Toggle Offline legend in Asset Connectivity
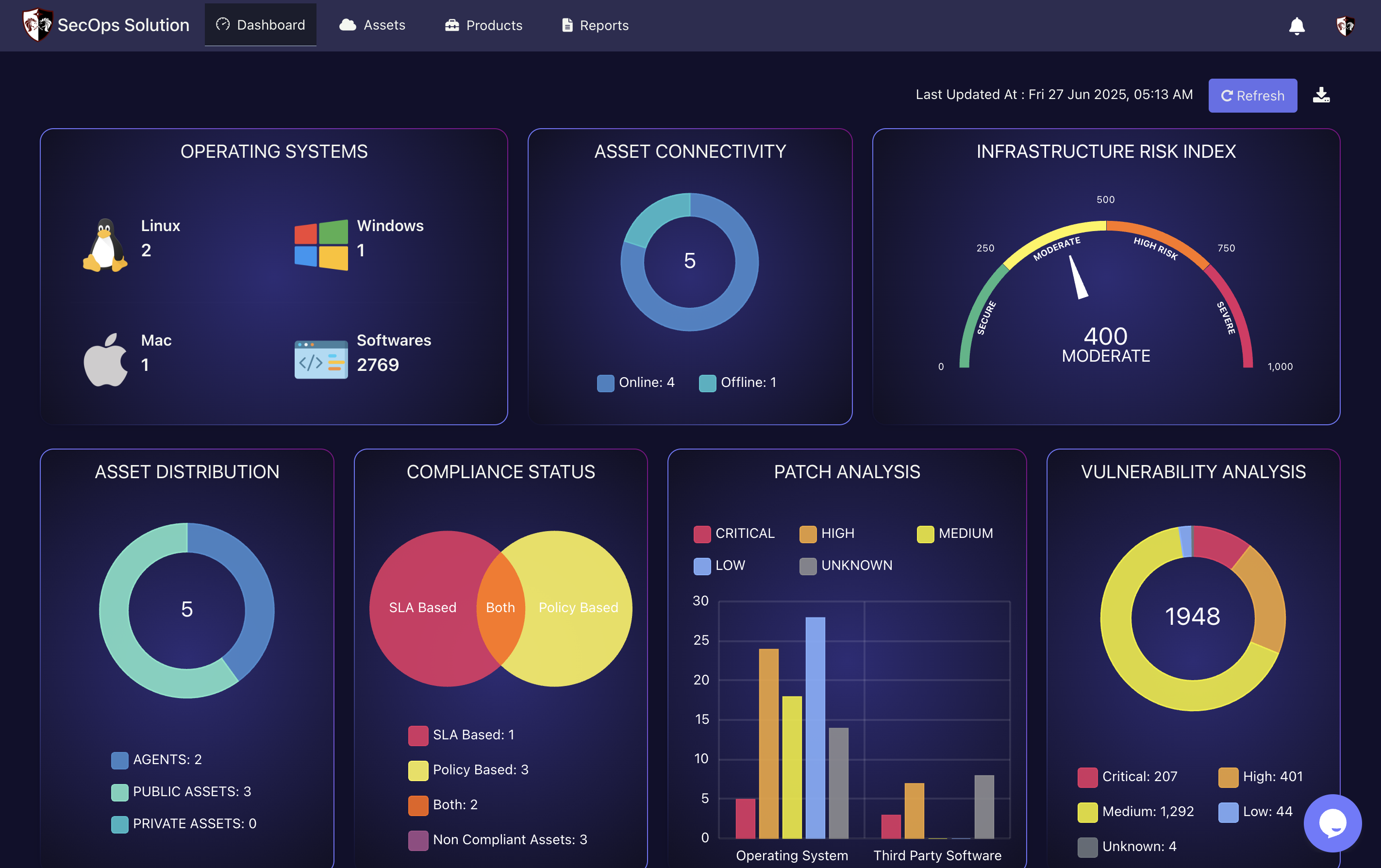The width and height of the screenshot is (1381, 868). [737, 383]
